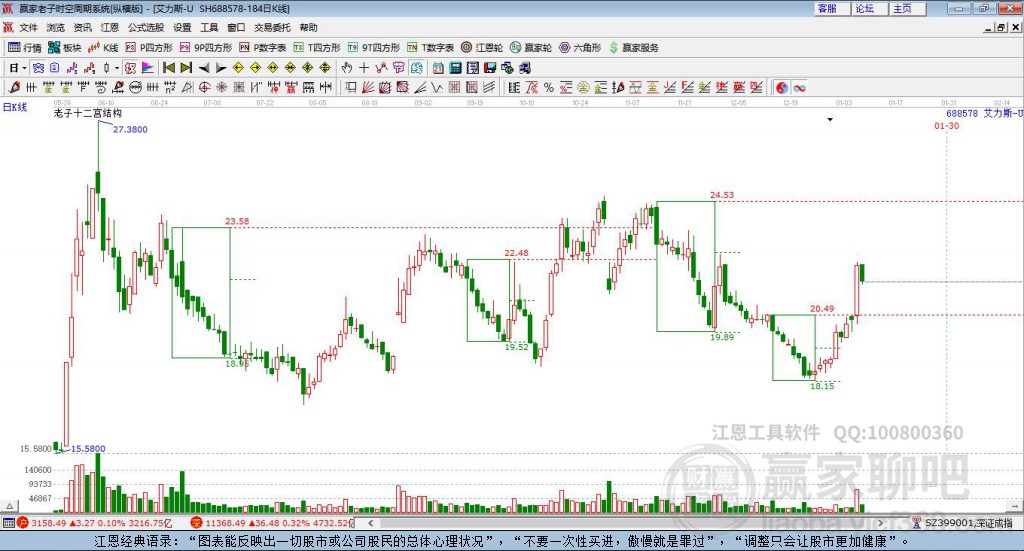Open 赢家服务 with the dollar icon
This screenshot has height=551, width=1024.
point(634,48)
